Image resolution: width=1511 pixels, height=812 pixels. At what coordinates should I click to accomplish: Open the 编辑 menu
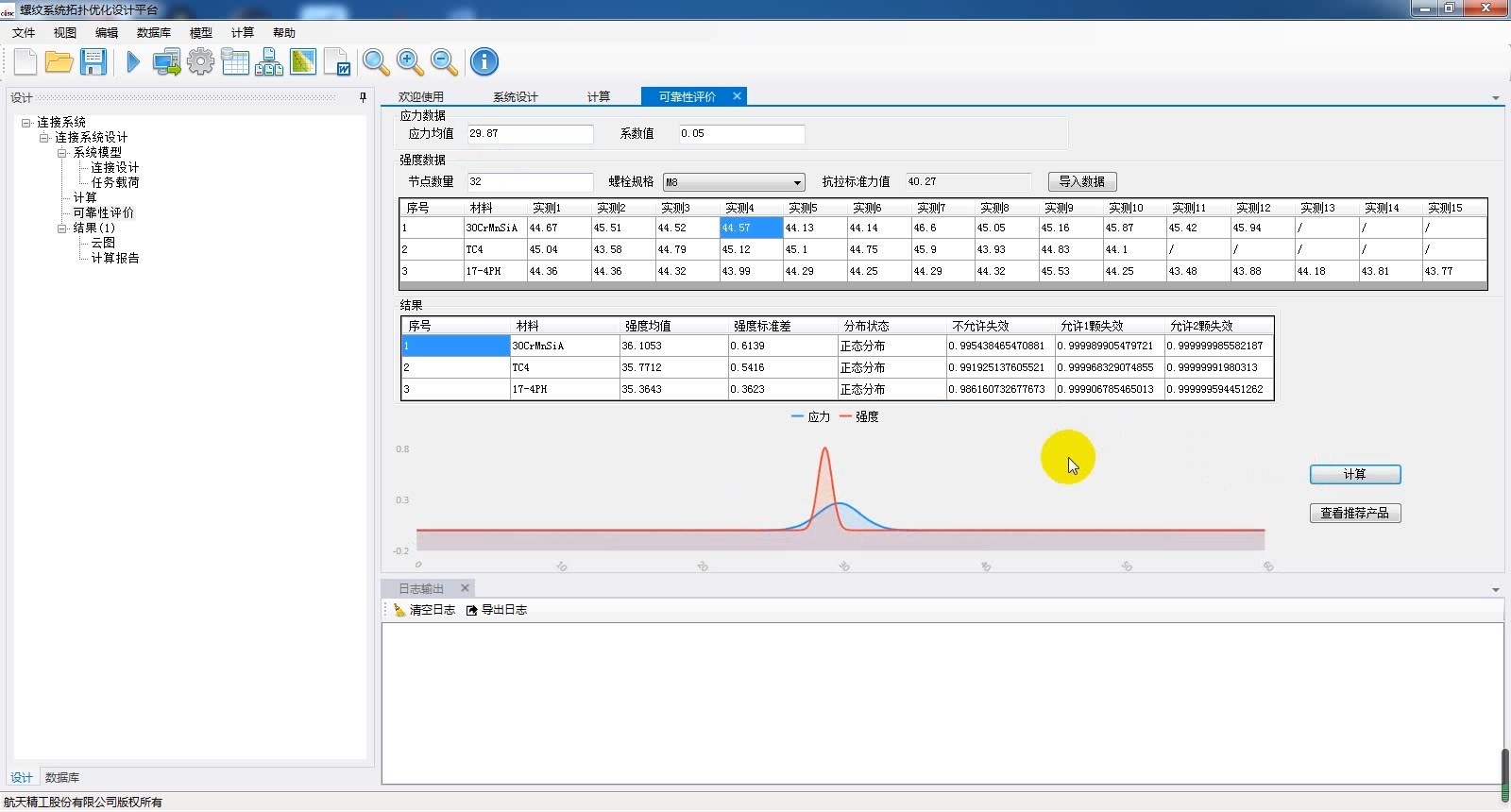coord(107,33)
